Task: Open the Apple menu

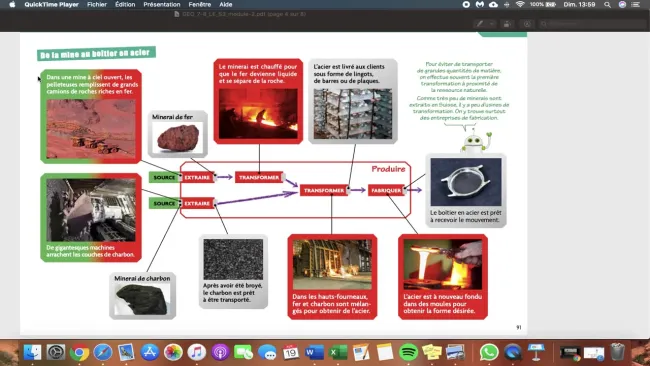Action: point(12,5)
